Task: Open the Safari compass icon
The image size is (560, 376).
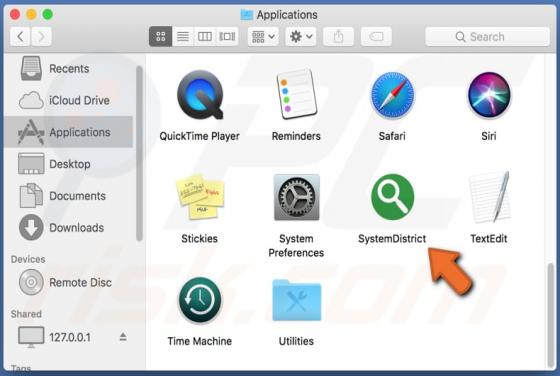Action: pos(392,95)
